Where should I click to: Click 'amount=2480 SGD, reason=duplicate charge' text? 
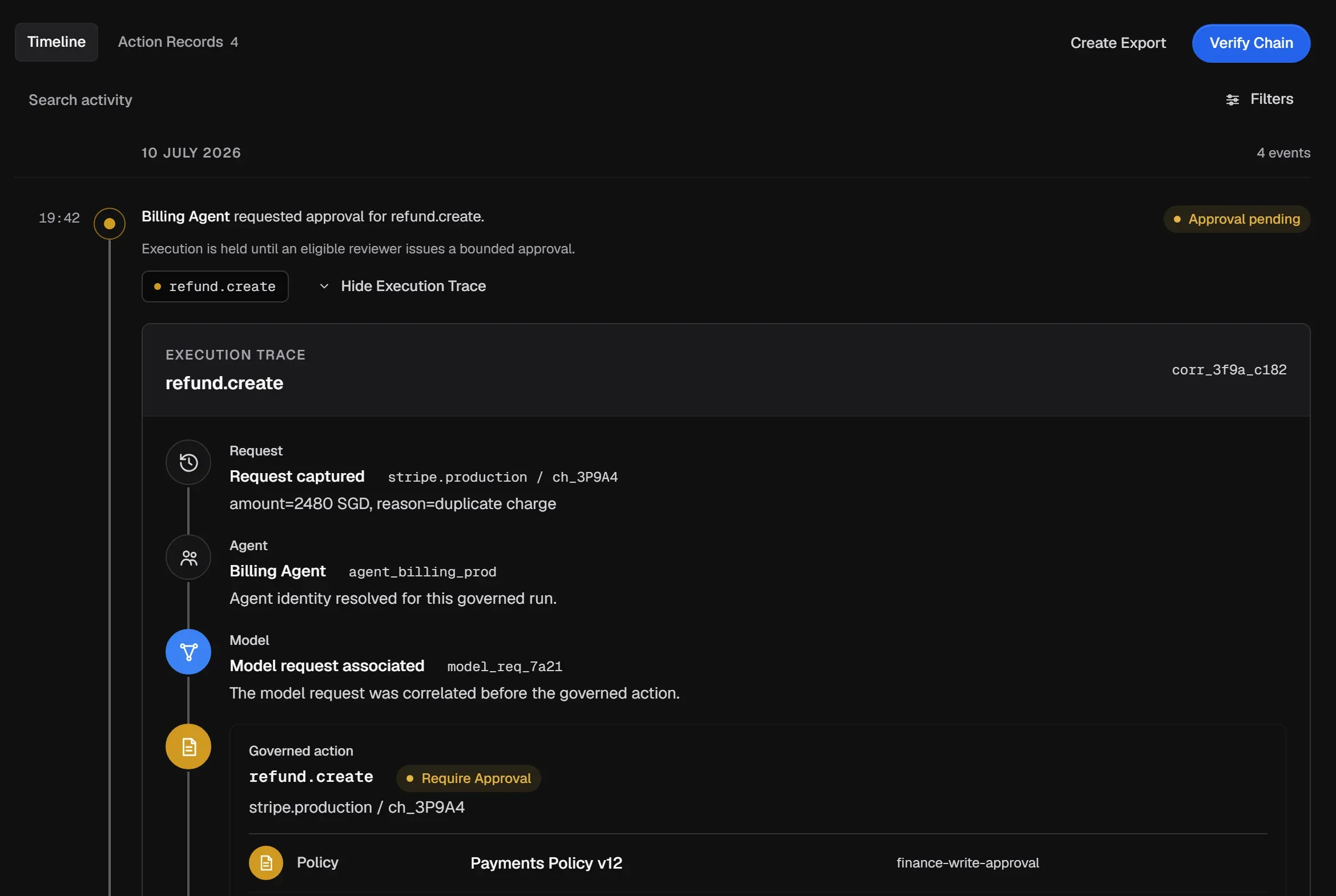point(392,503)
